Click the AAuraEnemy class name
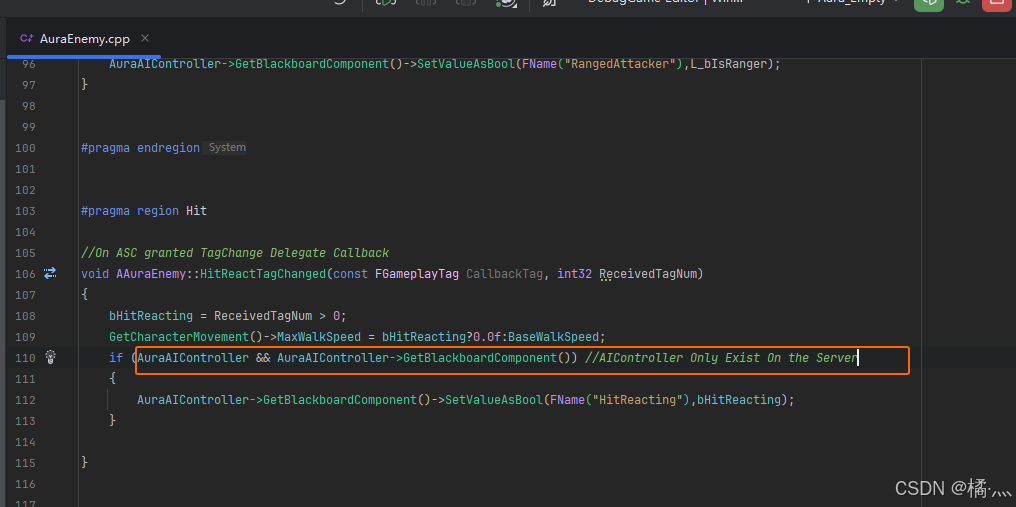This screenshot has height=507, width=1016. click(x=151, y=274)
